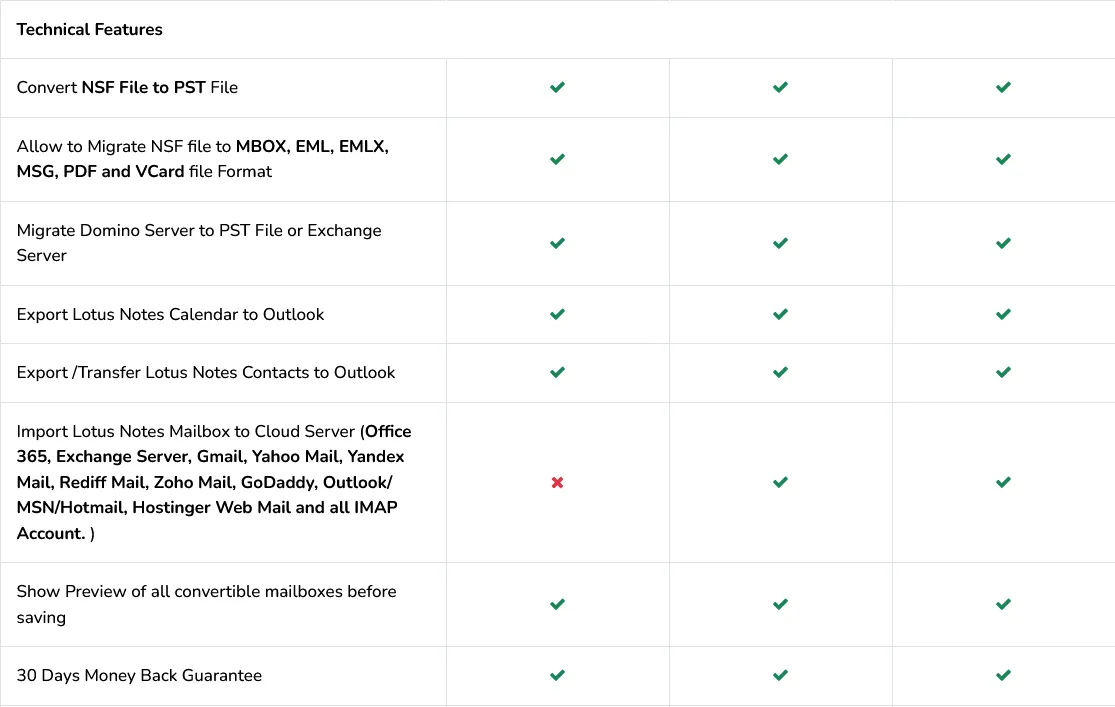Screen dimensions: 1115x707
Task: Click "Export Lotus Notes Calendar to Outlook" text
Action: (170, 315)
